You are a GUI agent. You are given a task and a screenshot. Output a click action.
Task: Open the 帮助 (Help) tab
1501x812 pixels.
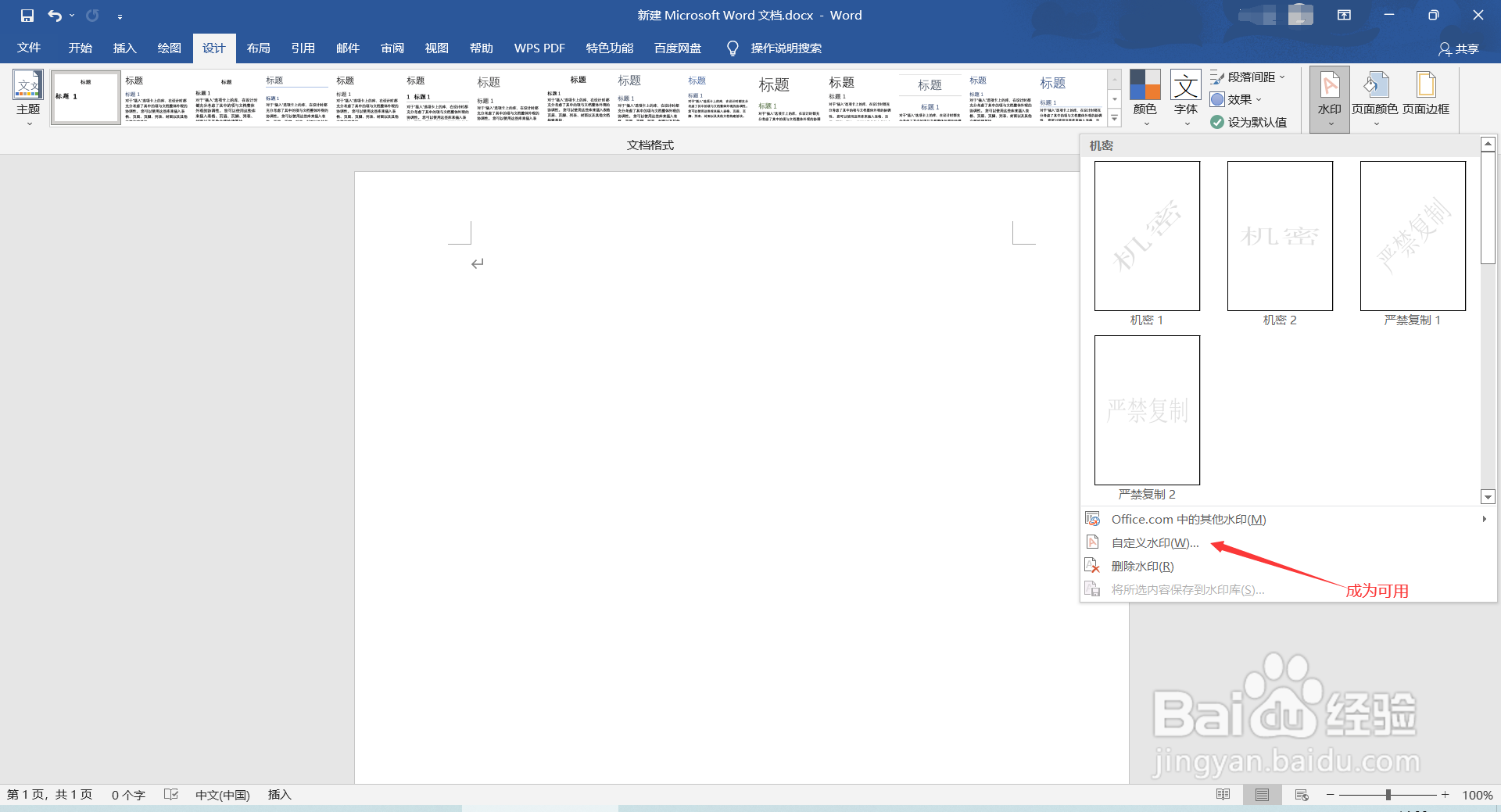point(482,48)
